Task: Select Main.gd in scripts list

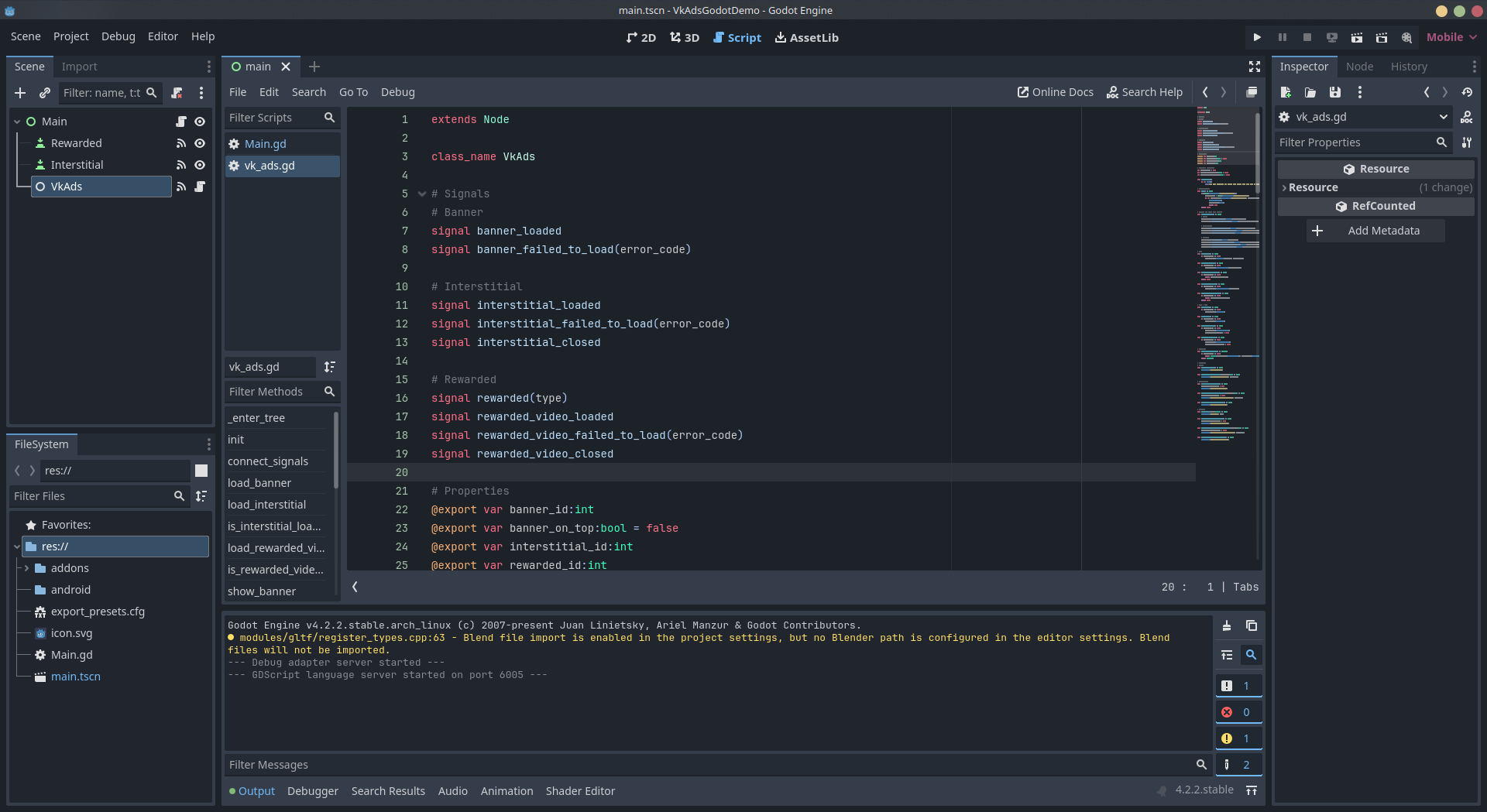Action: coord(282,144)
